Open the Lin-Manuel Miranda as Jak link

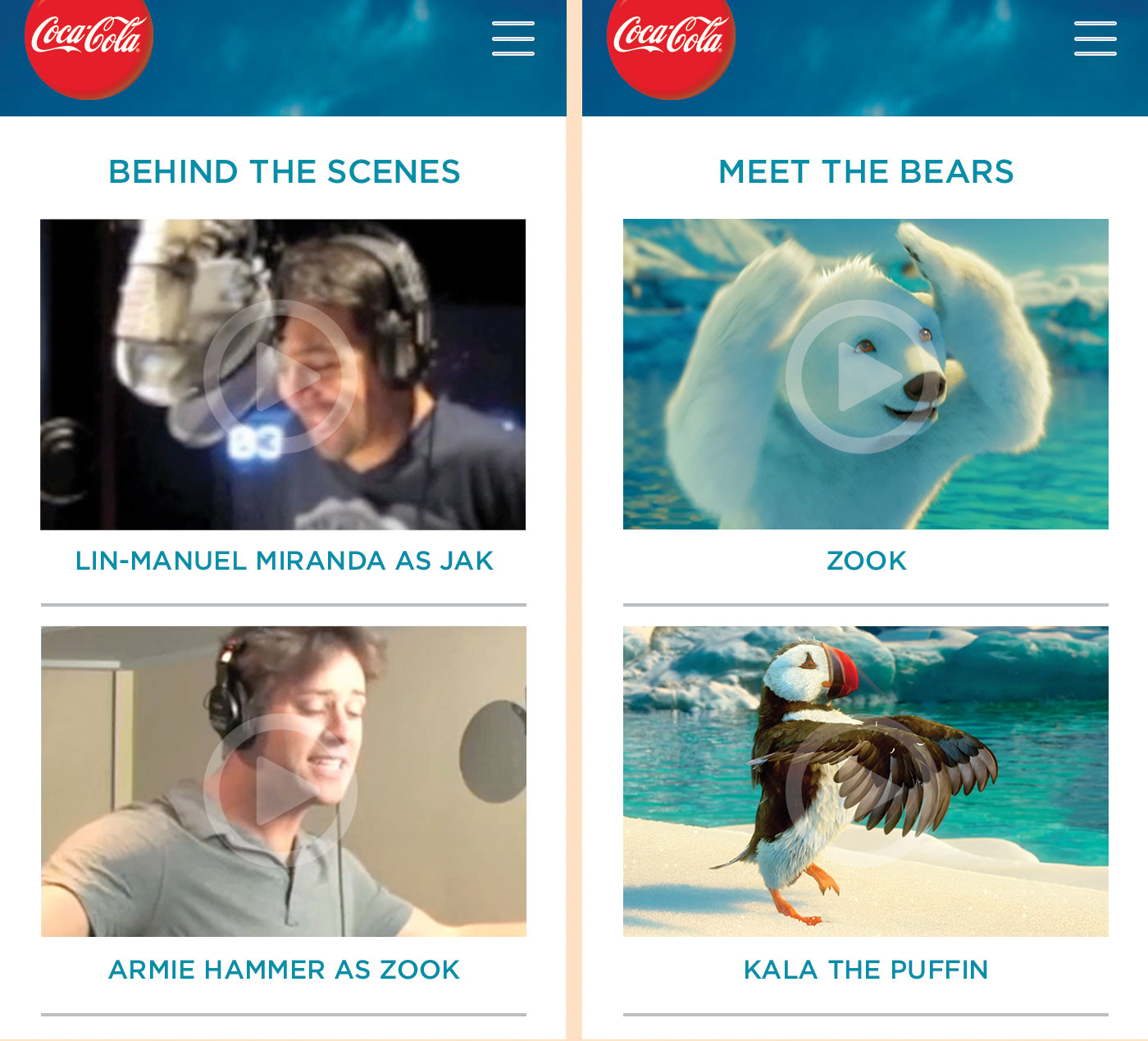coord(284,561)
